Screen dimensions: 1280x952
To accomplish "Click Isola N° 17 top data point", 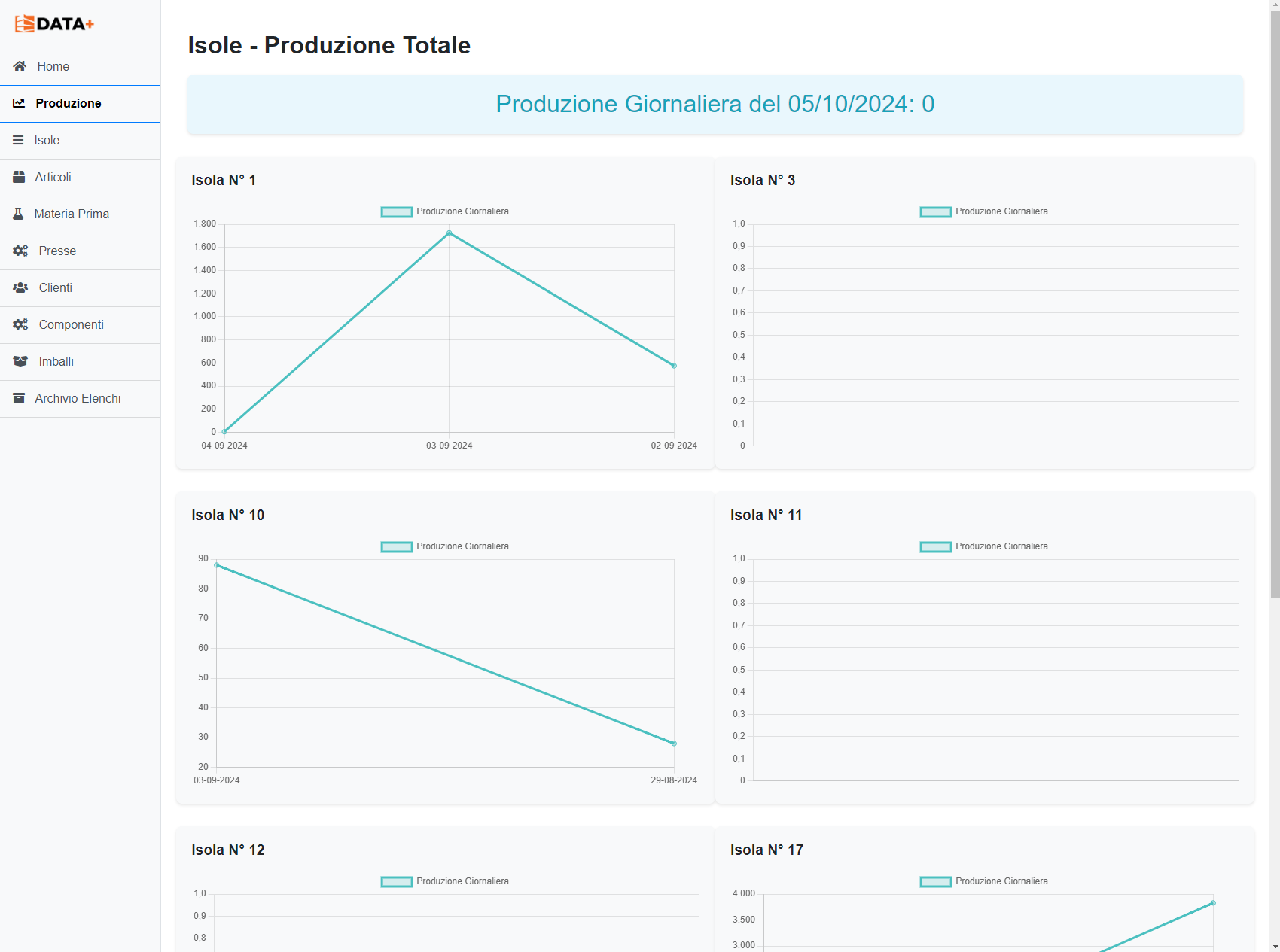I will (1213, 903).
